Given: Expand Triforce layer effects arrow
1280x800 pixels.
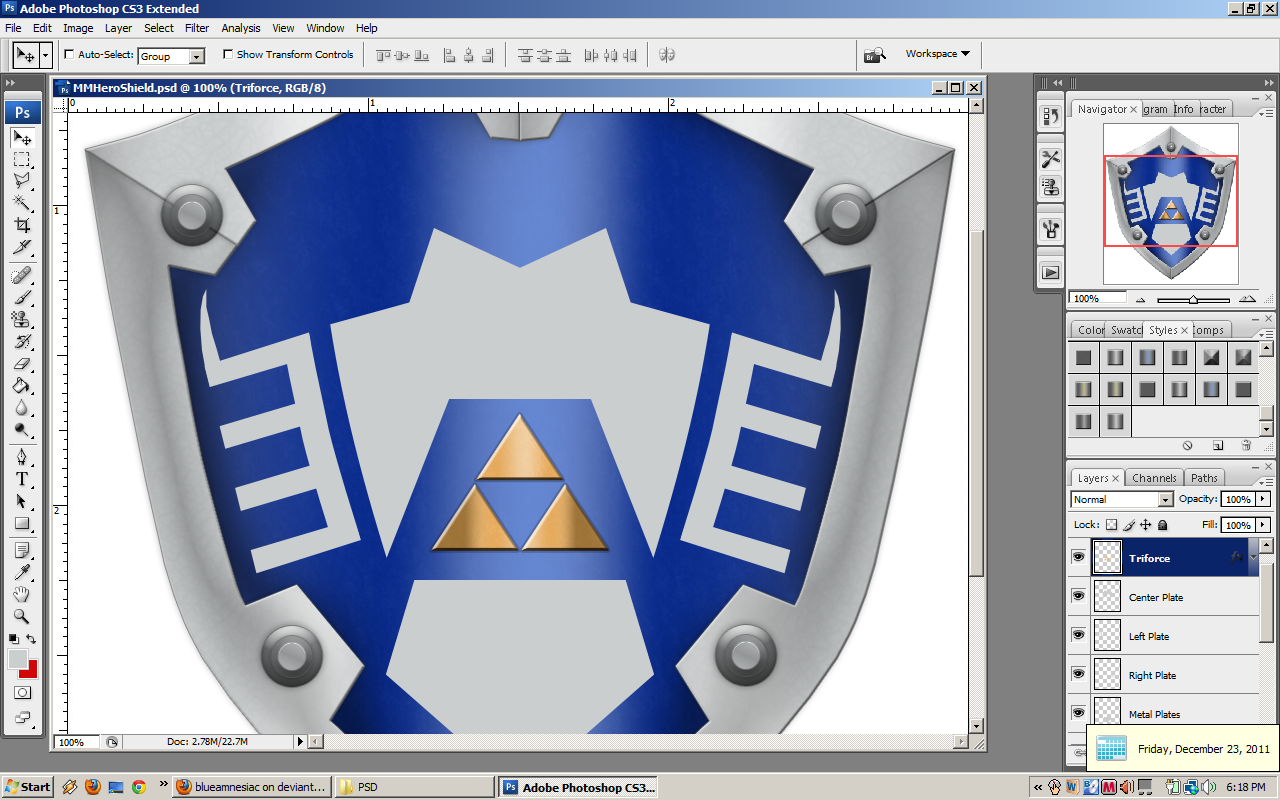Looking at the screenshot, I should tap(1253, 557).
